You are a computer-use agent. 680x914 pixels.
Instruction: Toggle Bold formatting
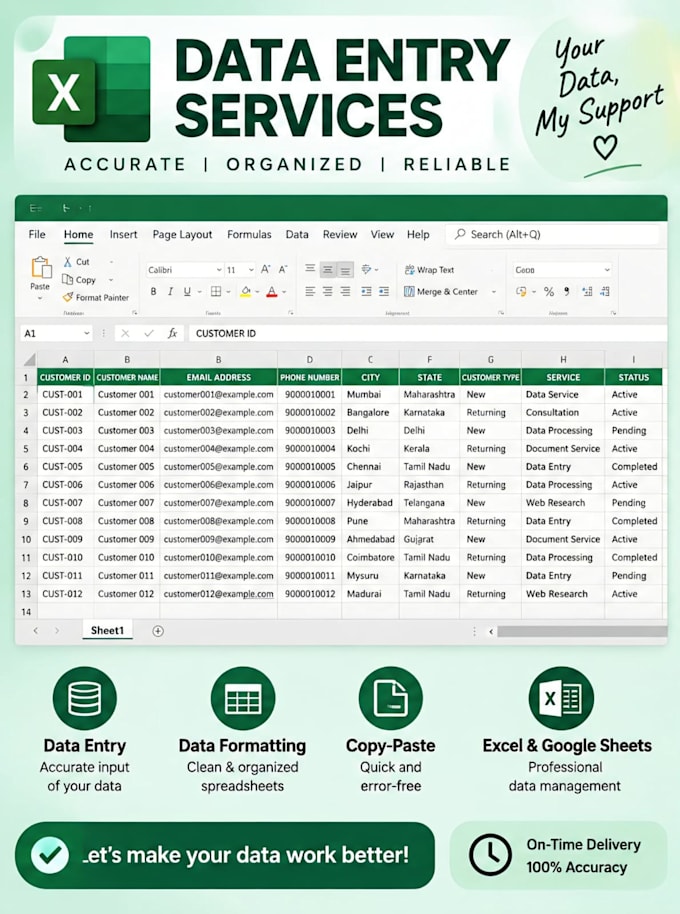153,291
